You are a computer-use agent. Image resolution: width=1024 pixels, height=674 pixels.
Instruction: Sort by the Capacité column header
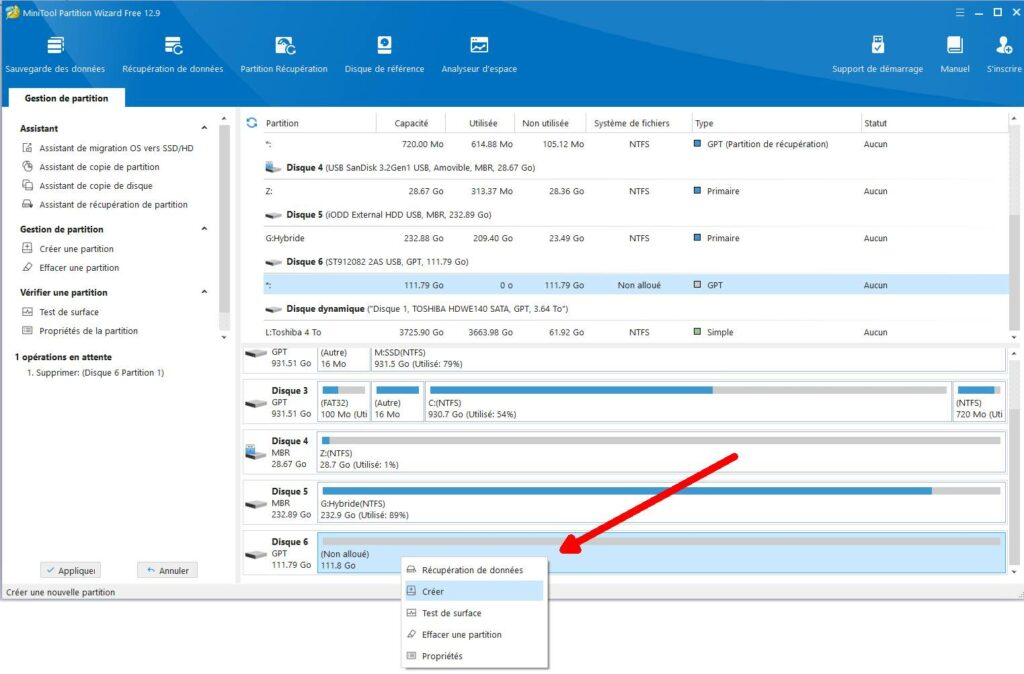pos(411,123)
